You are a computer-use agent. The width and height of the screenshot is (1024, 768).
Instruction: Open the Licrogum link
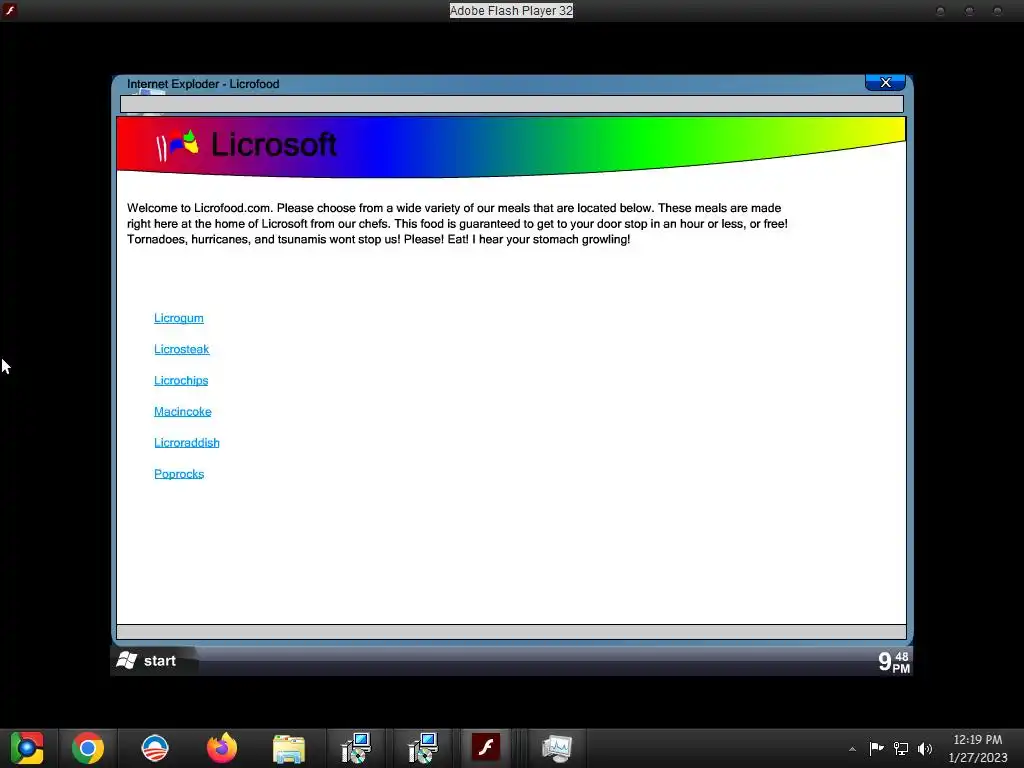[x=179, y=318]
